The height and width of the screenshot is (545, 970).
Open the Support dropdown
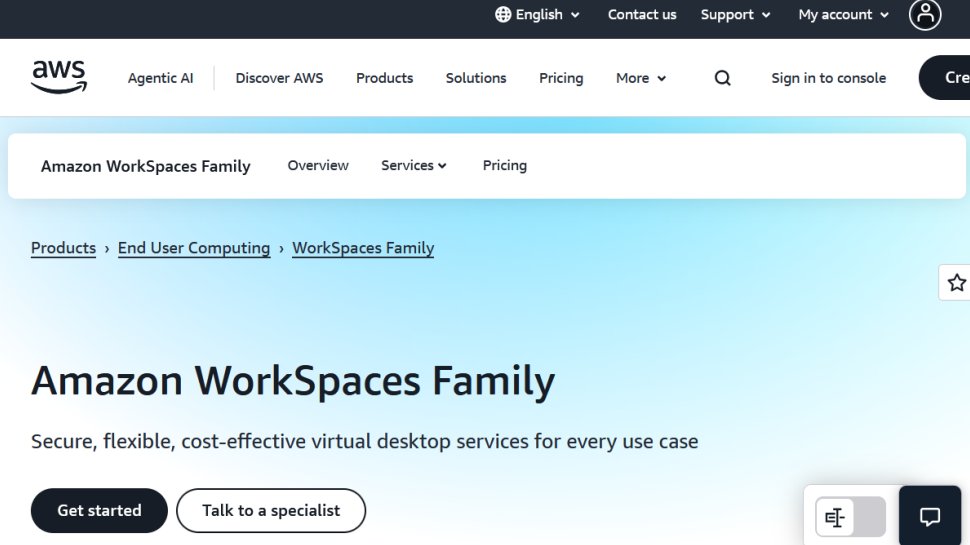tap(735, 14)
